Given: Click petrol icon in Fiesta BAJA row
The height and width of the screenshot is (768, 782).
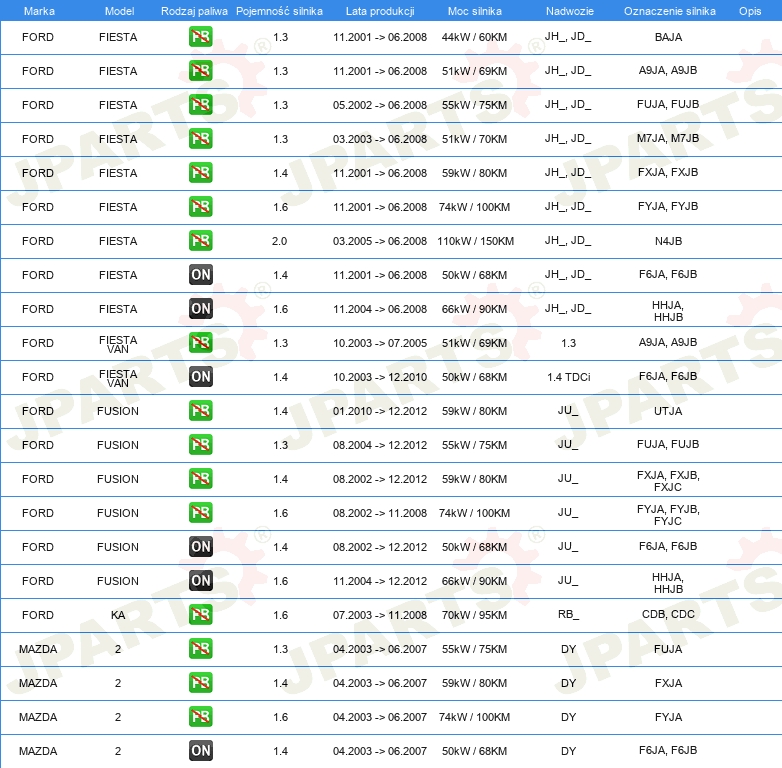Looking at the screenshot, I should 200,37.
